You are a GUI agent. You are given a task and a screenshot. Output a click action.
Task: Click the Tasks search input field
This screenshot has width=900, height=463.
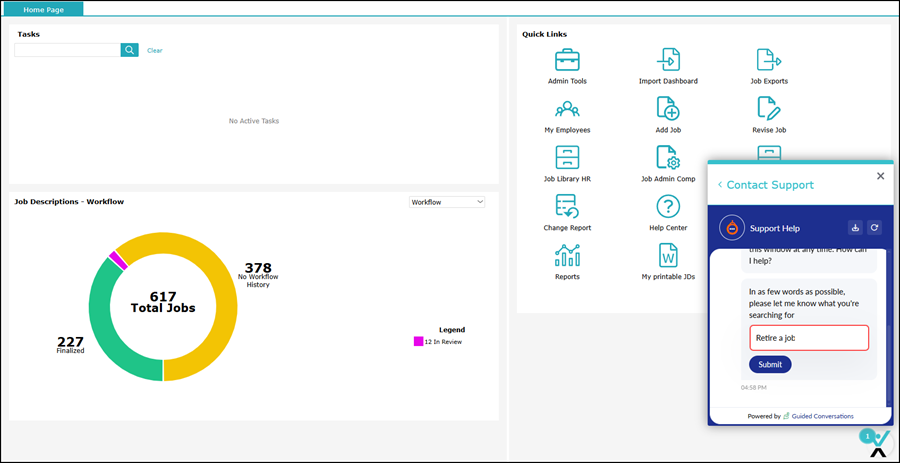(x=67, y=50)
